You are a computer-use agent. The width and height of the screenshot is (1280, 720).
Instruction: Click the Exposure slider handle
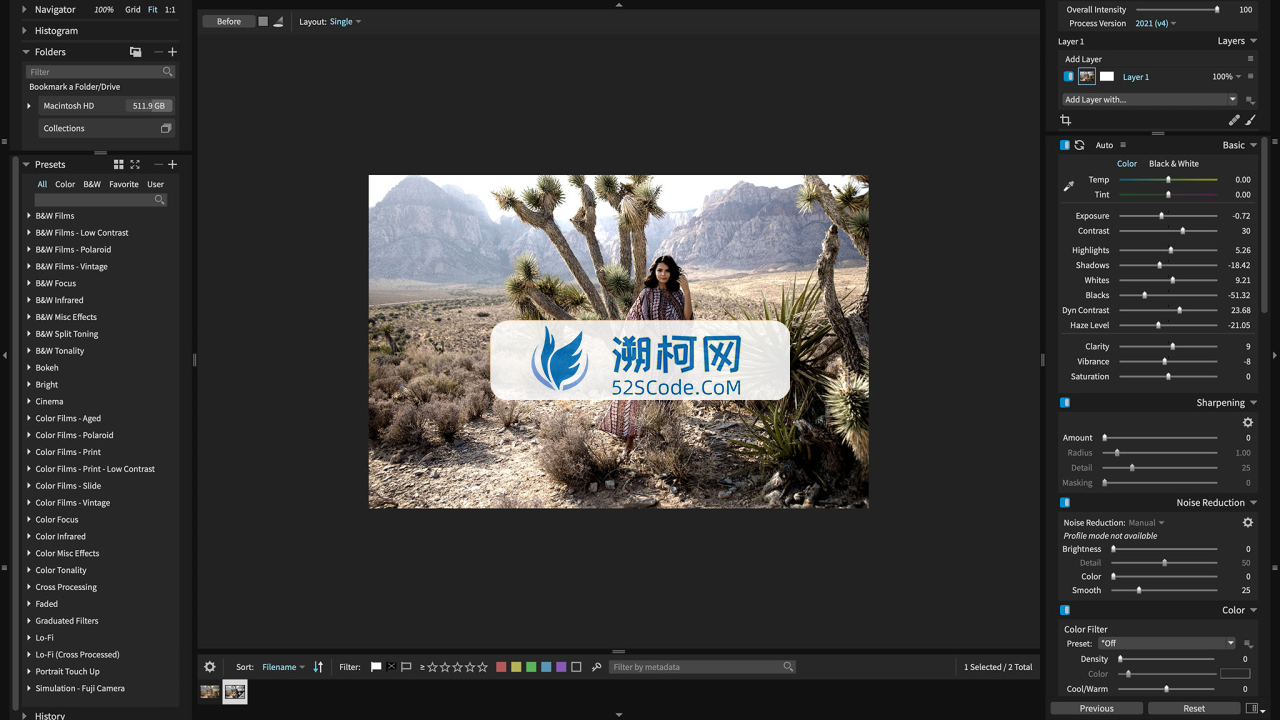click(1161, 216)
